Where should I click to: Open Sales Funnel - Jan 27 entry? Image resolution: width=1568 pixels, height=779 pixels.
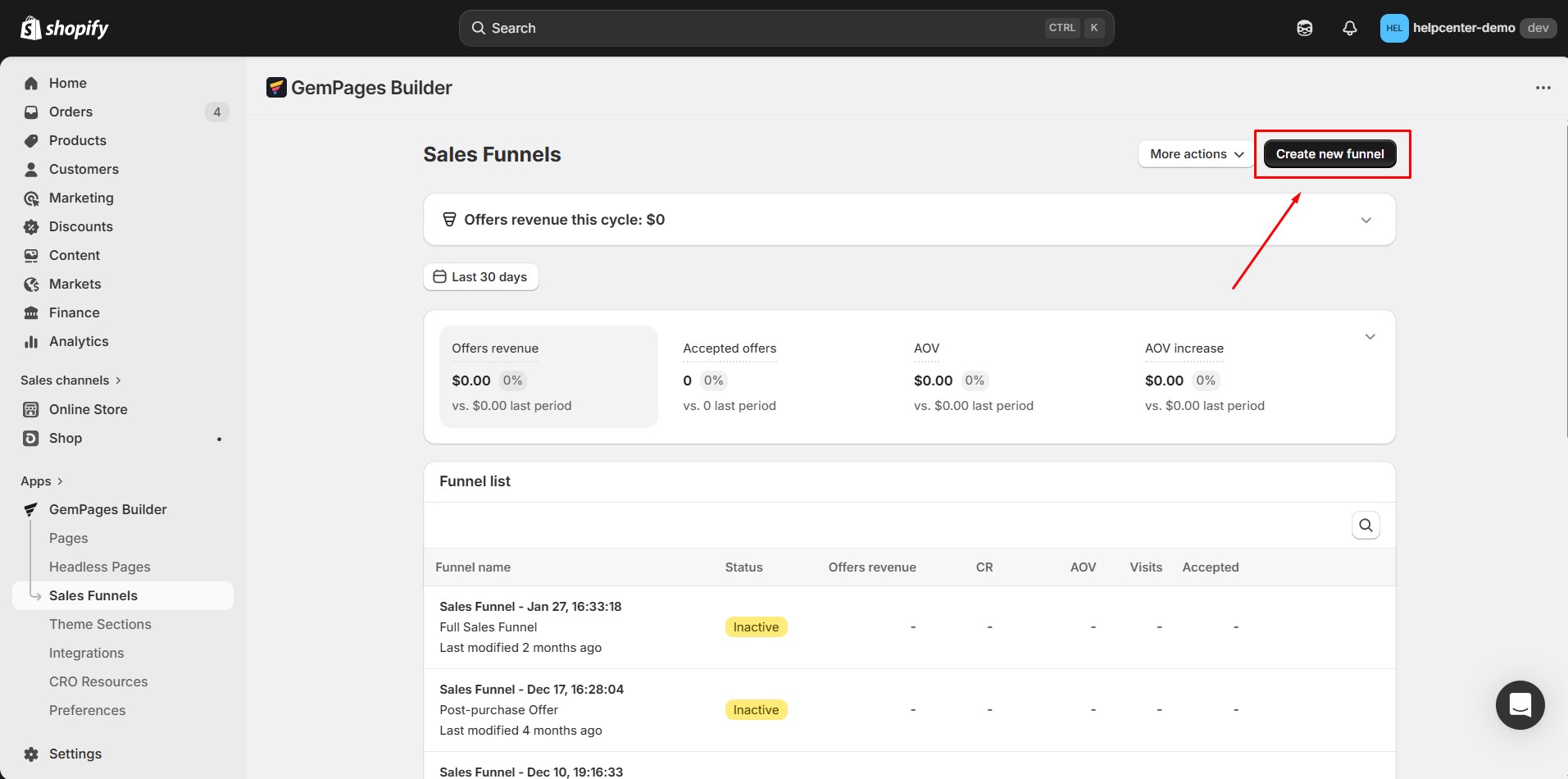pyautogui.click(x=530, y=606)
